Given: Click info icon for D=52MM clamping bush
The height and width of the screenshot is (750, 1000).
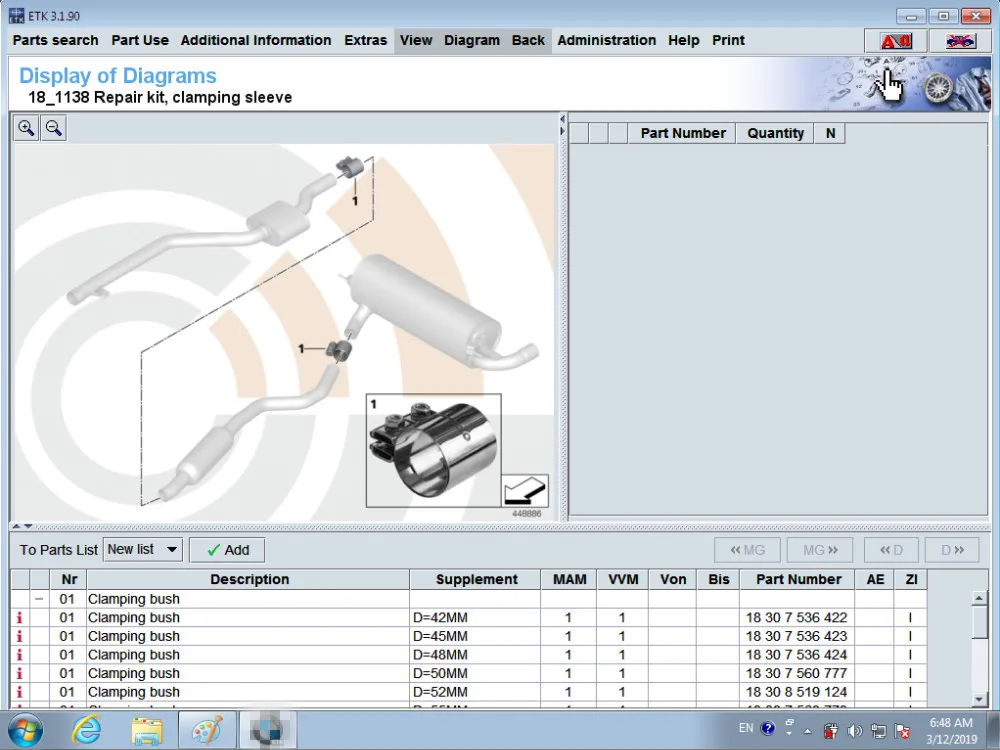Looking at the screenshot, I should pyautogui.click(x=19, y=691).
